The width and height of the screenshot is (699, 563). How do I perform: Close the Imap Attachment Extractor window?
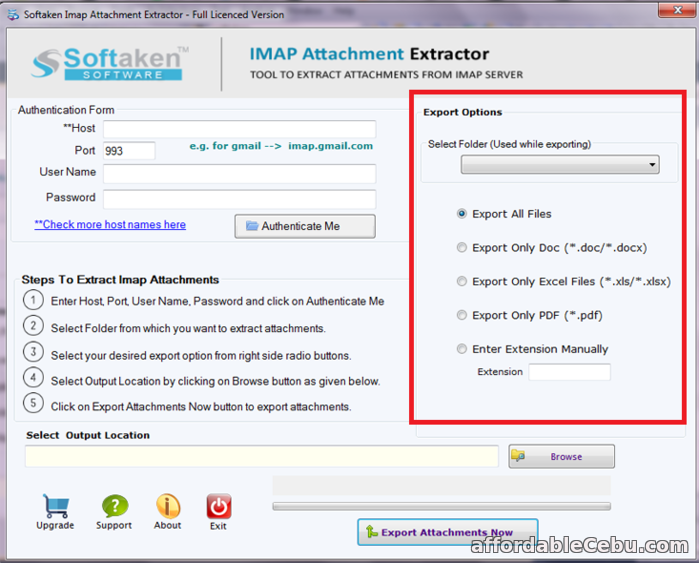click(x=677, y=10)
